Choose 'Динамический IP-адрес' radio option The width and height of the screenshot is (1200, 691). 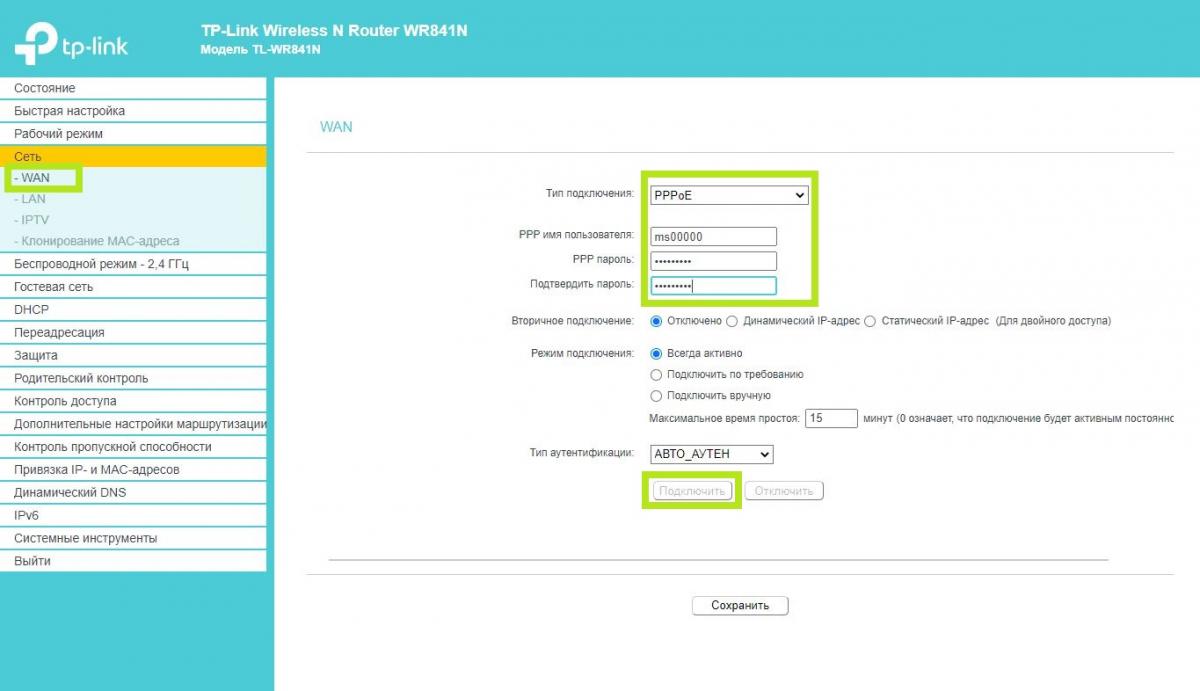click(x=732, y=321)
